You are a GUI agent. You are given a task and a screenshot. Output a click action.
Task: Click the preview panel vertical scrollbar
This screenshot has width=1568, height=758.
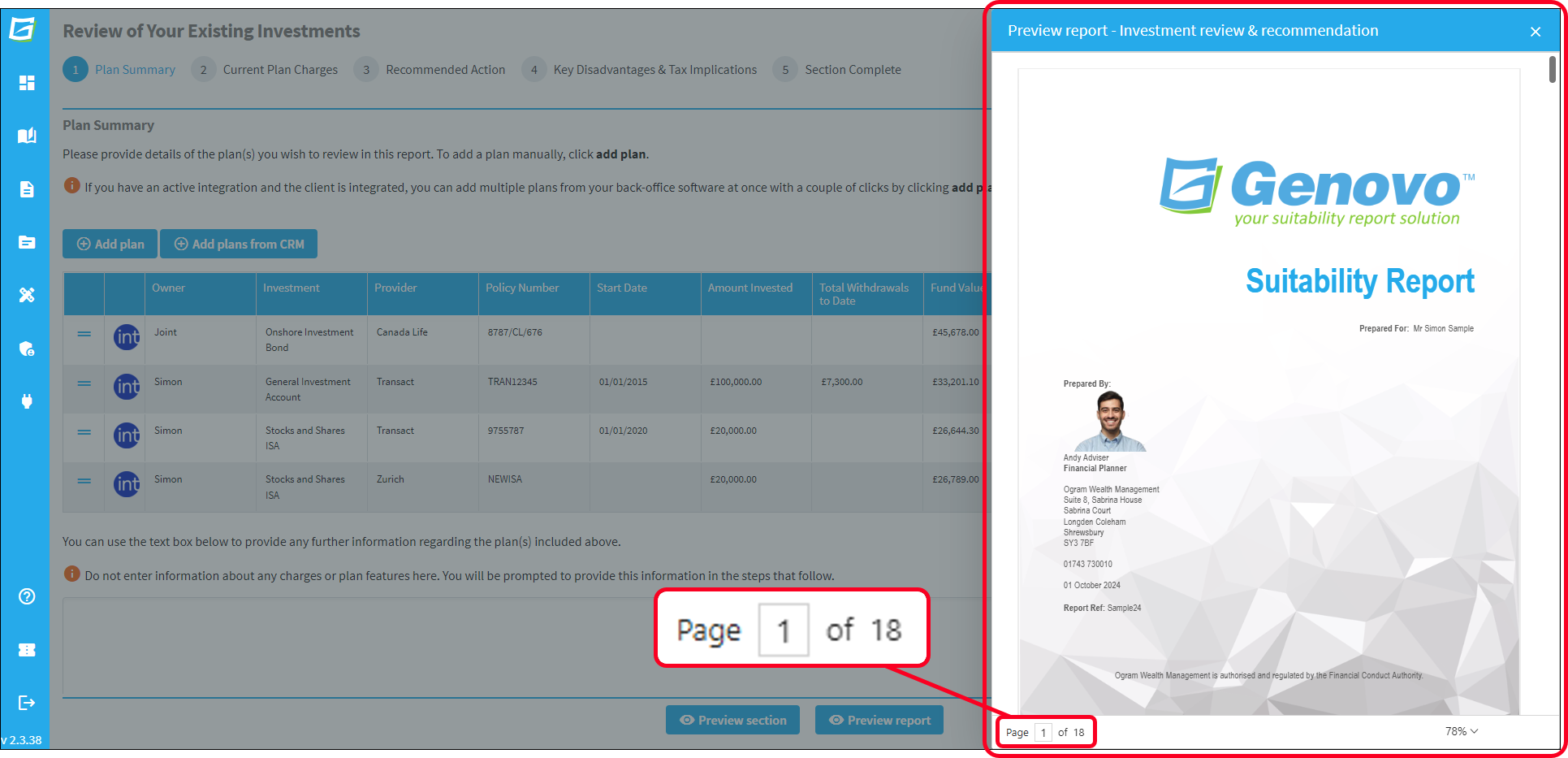pyautogui.click(x=1552, y=69)
